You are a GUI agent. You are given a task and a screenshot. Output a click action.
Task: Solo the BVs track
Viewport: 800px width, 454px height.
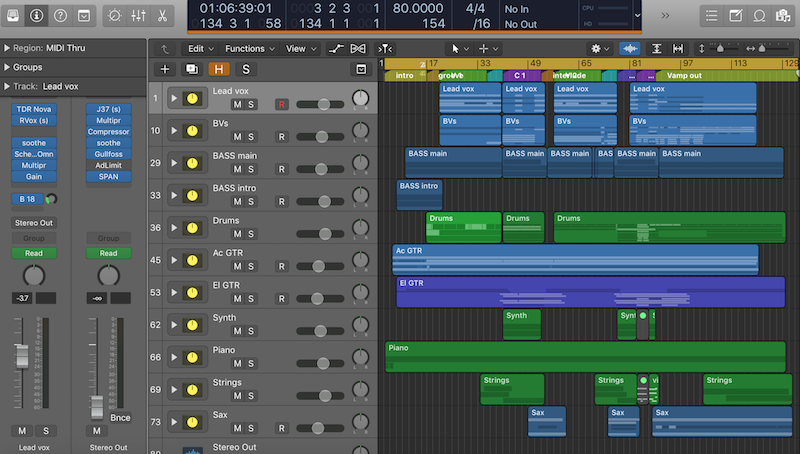point(251,137)
